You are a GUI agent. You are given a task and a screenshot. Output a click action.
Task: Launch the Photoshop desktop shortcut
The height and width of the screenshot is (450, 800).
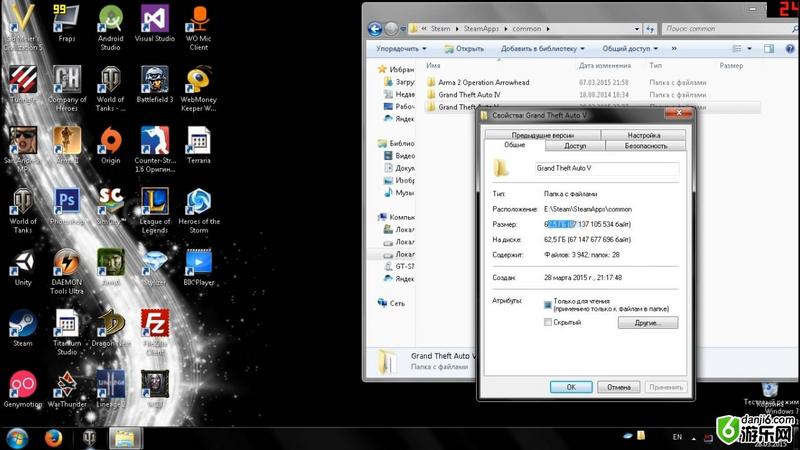click(67, 207)
